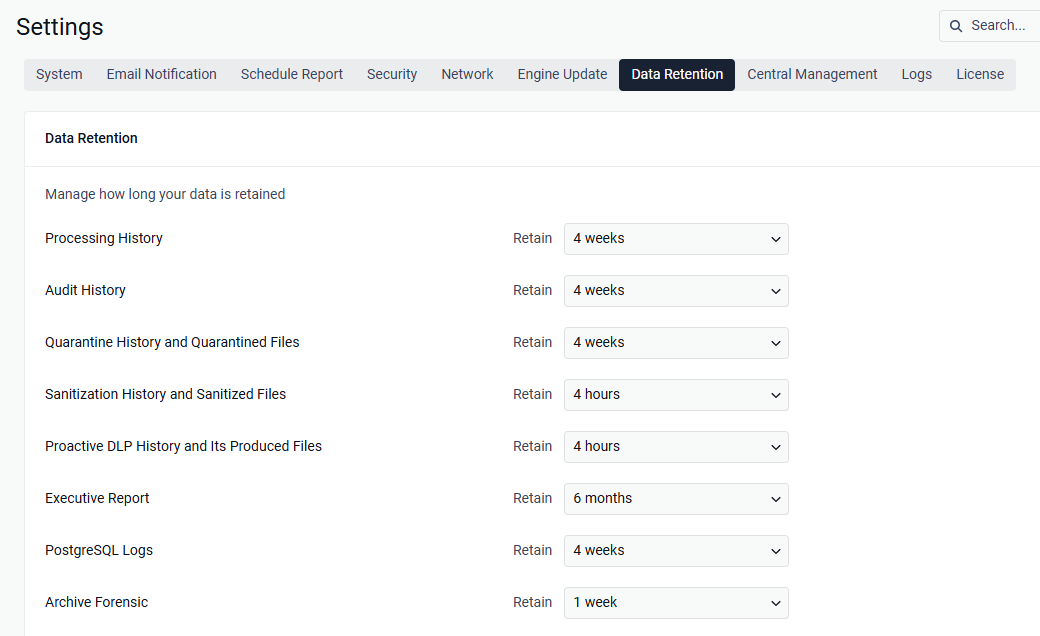Viewport: 1040px width, 636px height.
Task: Click the Audit History label
Action: 85,290
